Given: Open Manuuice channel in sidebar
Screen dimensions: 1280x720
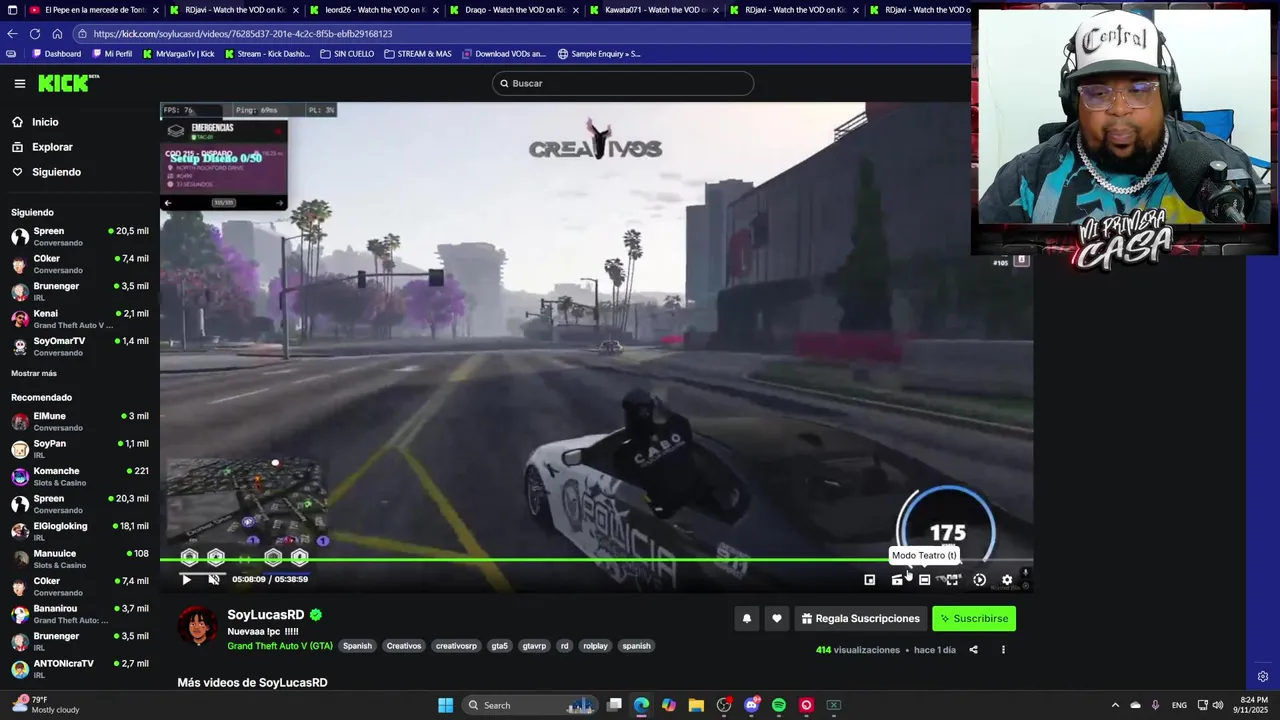Looking at the screenshot, I should coord(80,558).
